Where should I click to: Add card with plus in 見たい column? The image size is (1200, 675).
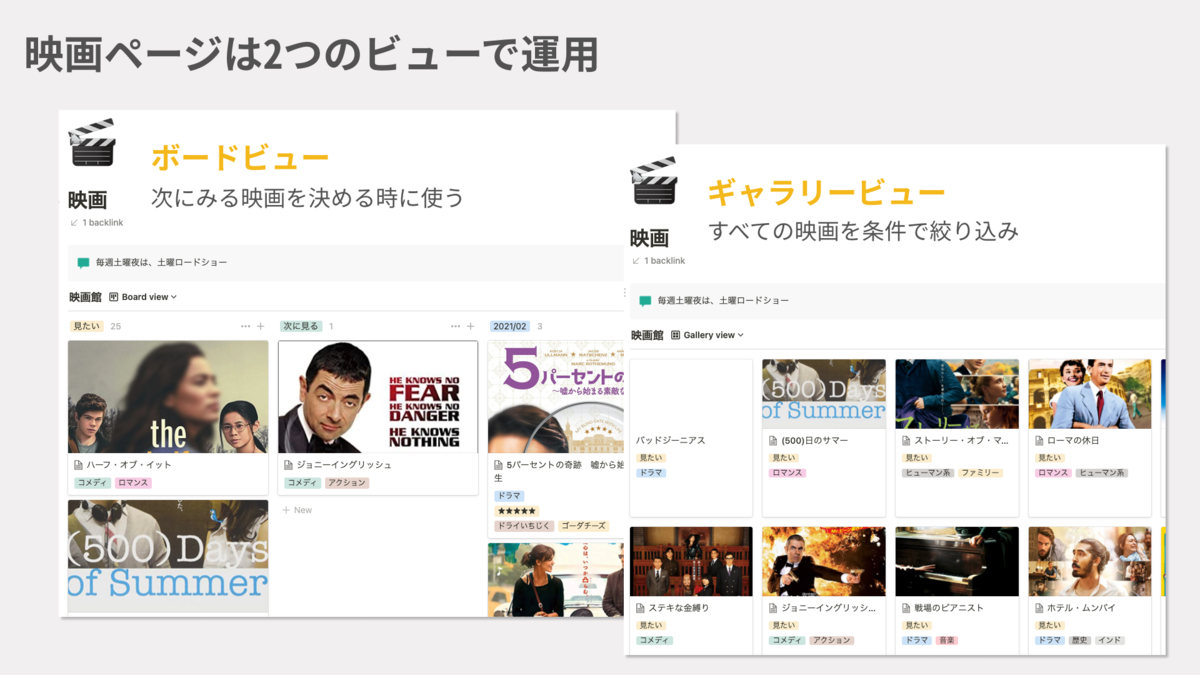pos(261,326)
